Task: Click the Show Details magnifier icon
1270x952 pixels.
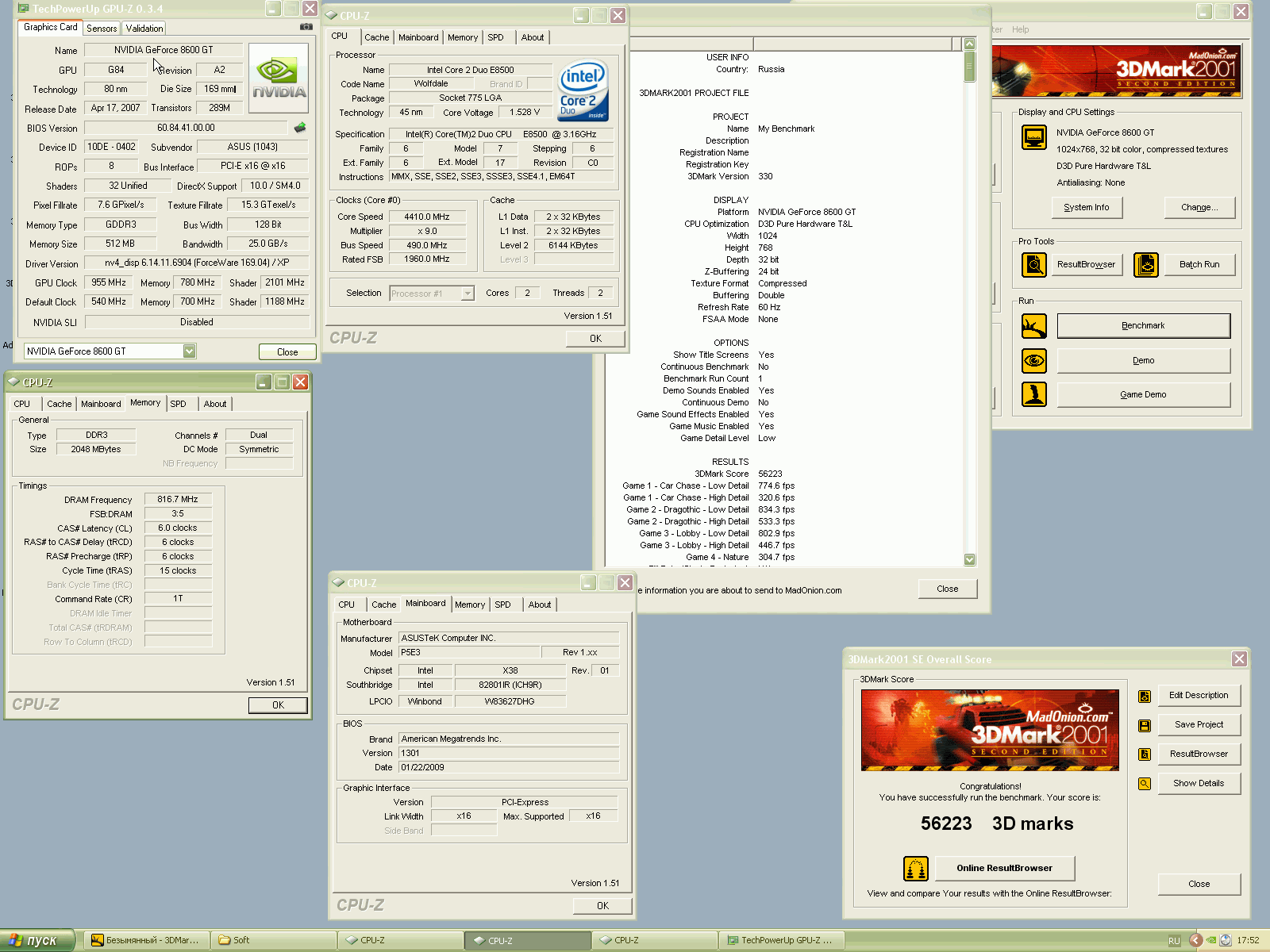Action: tap(1145, 784)
